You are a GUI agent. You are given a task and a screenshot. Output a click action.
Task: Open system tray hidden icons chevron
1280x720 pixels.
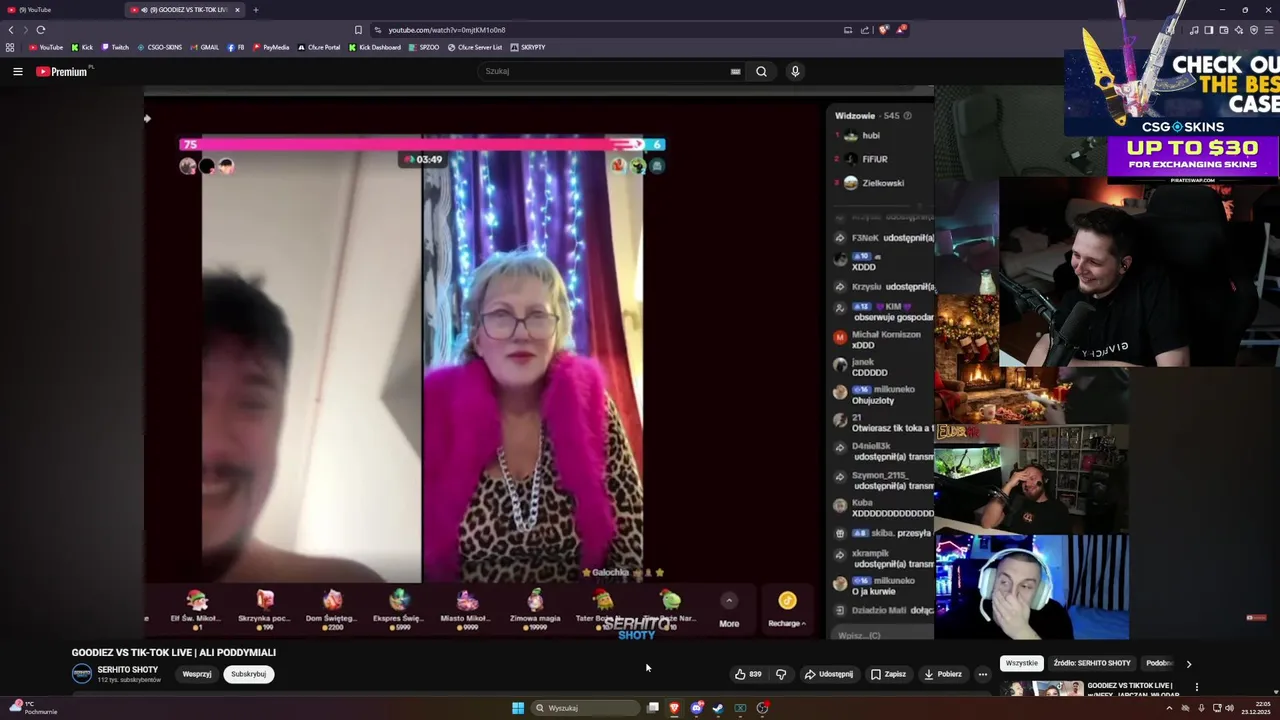(1169, 708)
